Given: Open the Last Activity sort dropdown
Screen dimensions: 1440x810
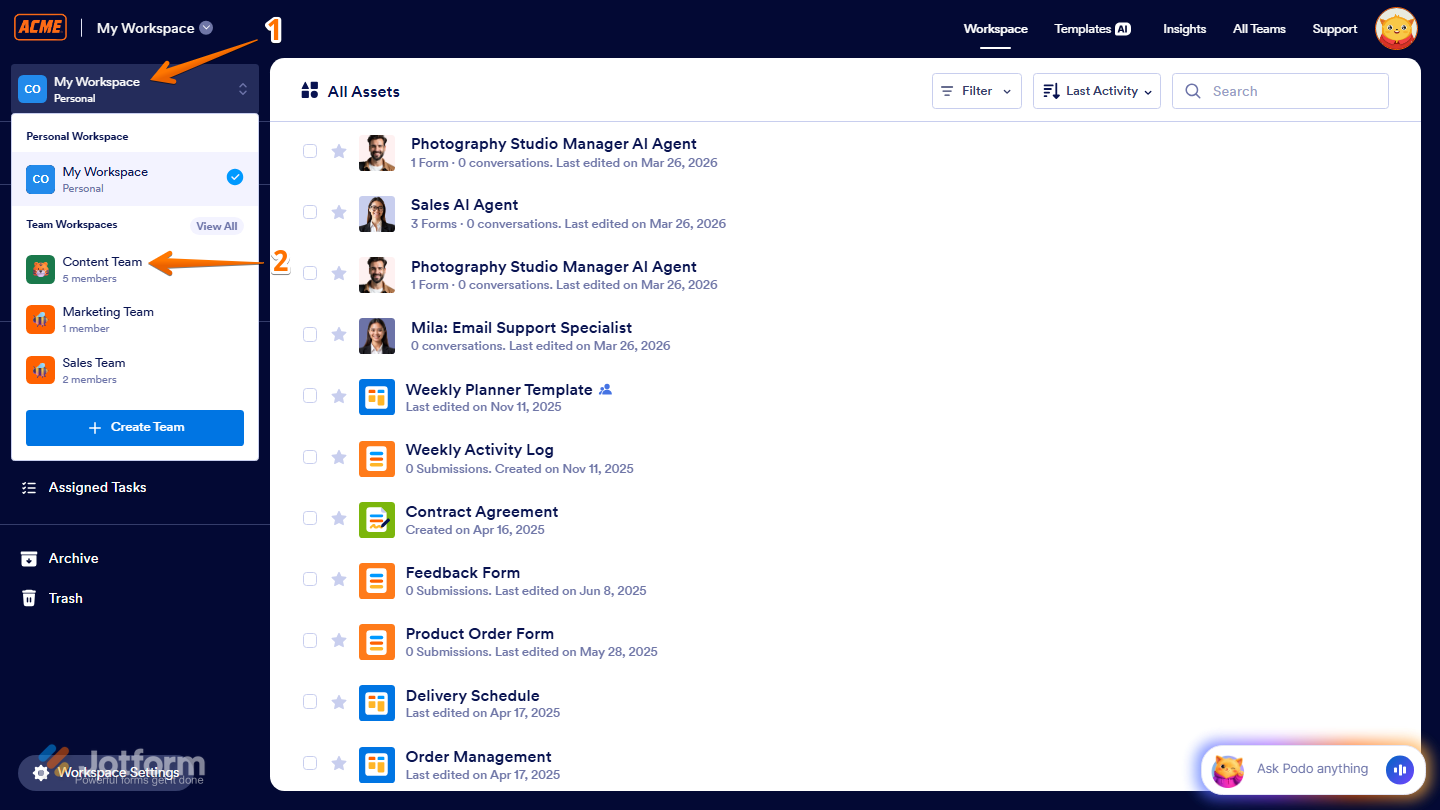Looking at the screenshot, I should [x=1096, y=90].
